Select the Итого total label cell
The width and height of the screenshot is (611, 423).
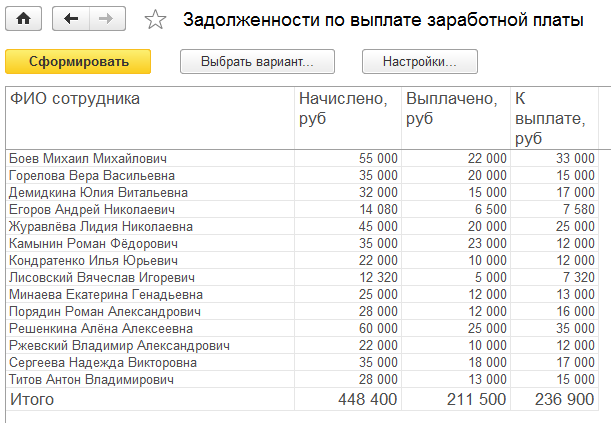[x=150, y=399]
